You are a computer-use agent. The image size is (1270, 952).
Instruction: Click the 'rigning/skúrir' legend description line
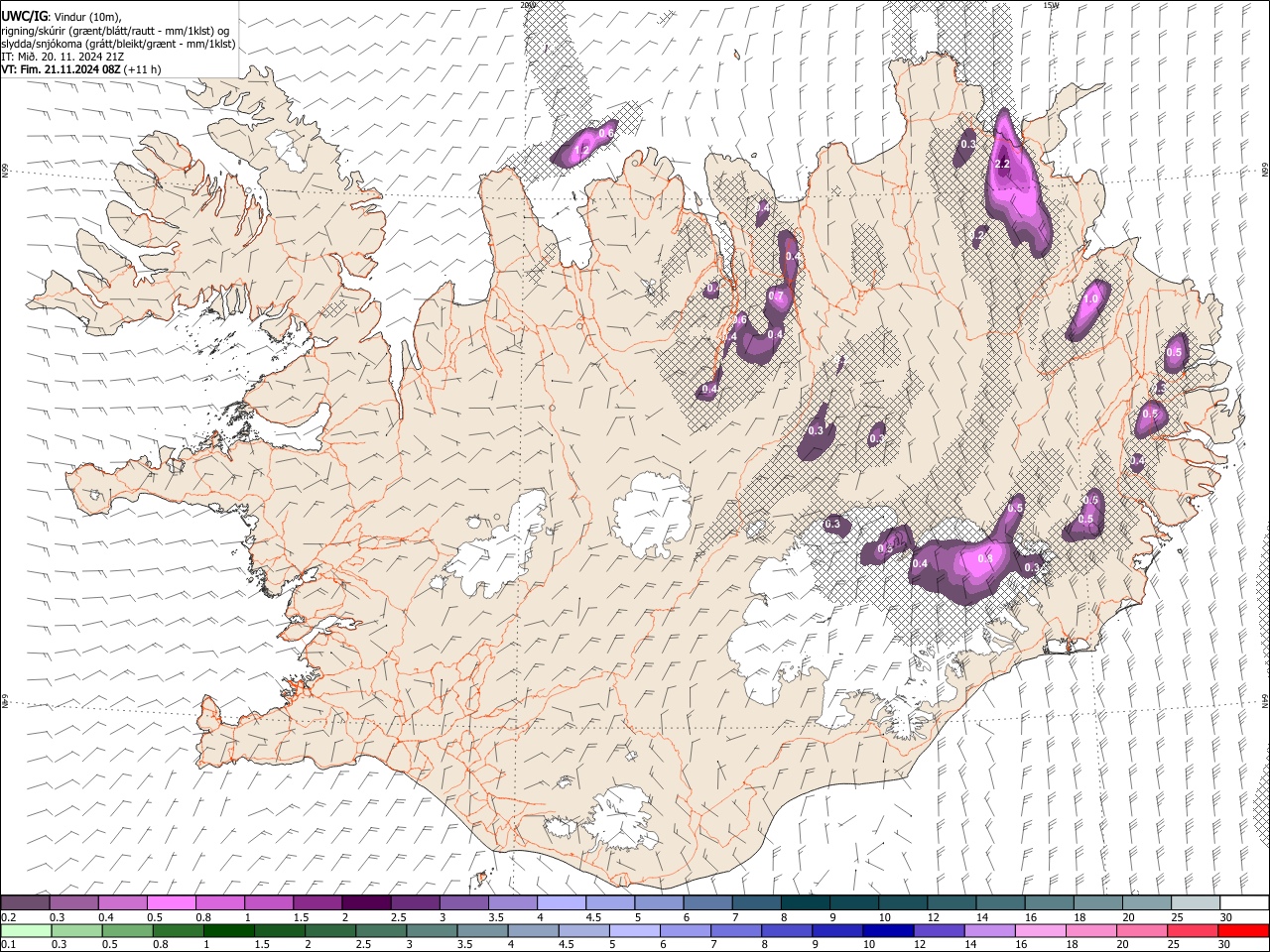pos(115,31)
